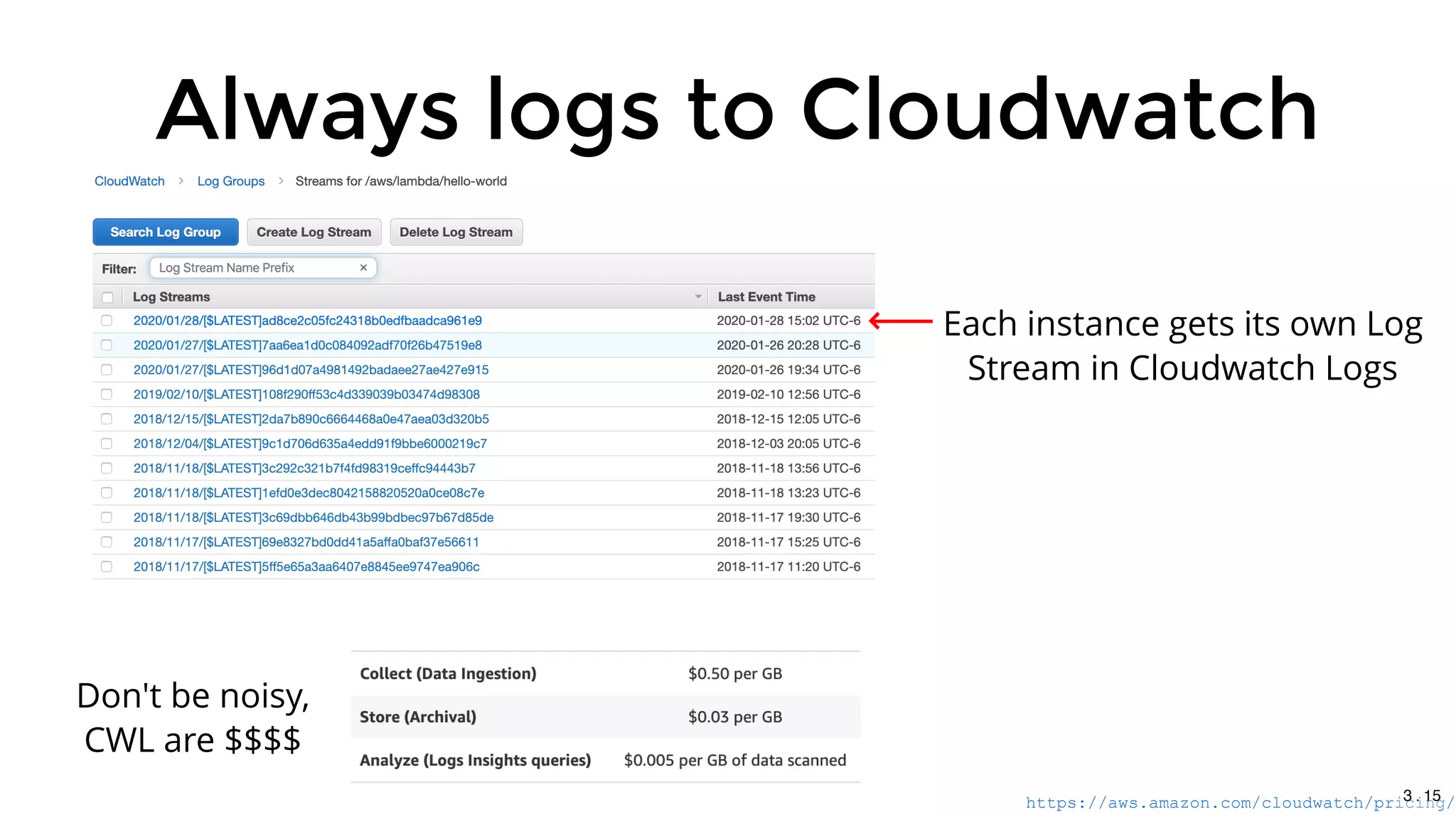This screenshot has height=819, width=1456.
Task: Sort by the Last Event Time column header
Action: 766,296
